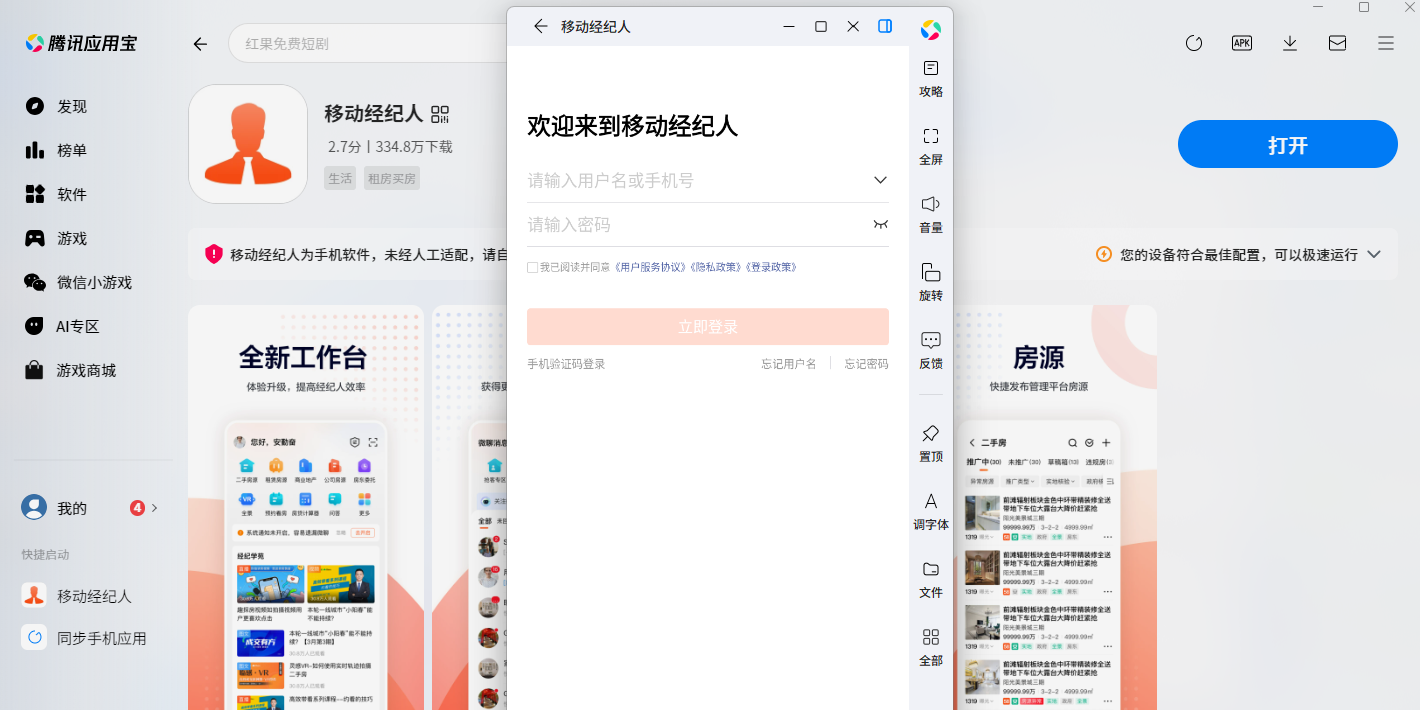This screenshot has width=1420, height=710.
Task: Click the 忘记密码 link
Action: coord(866,364)
